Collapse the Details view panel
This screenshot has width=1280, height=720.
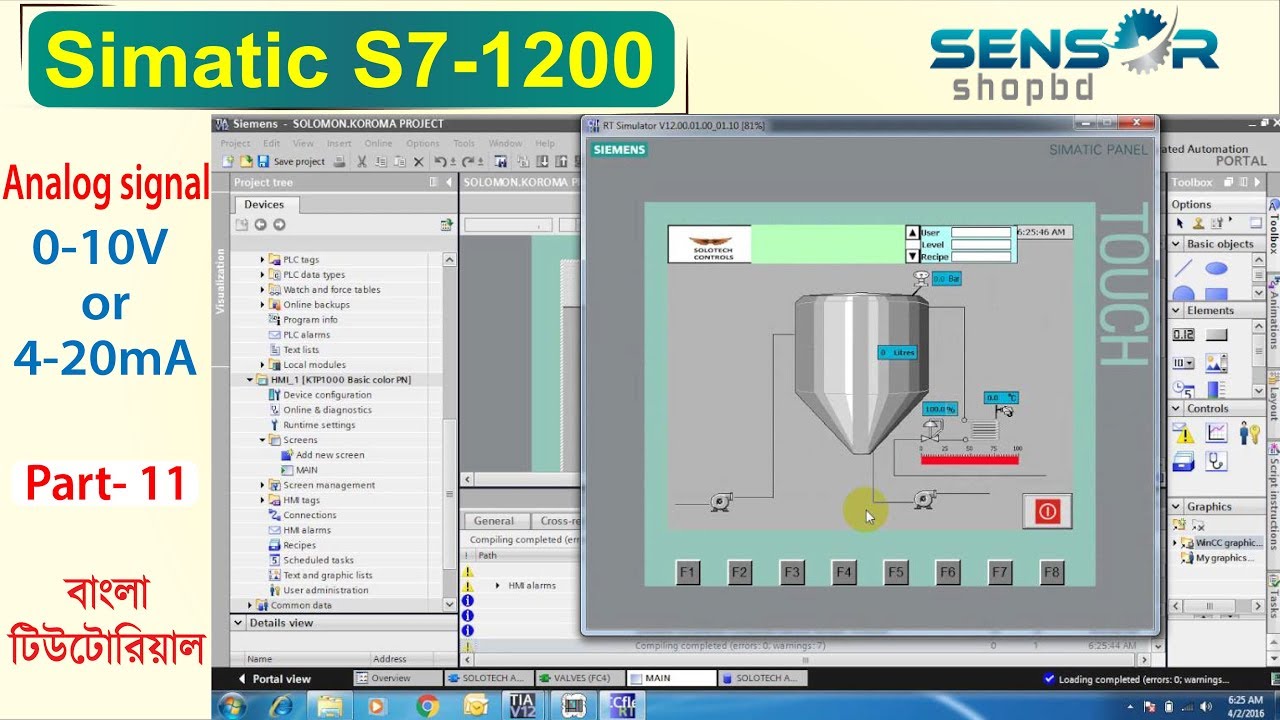tap(239, 623)
